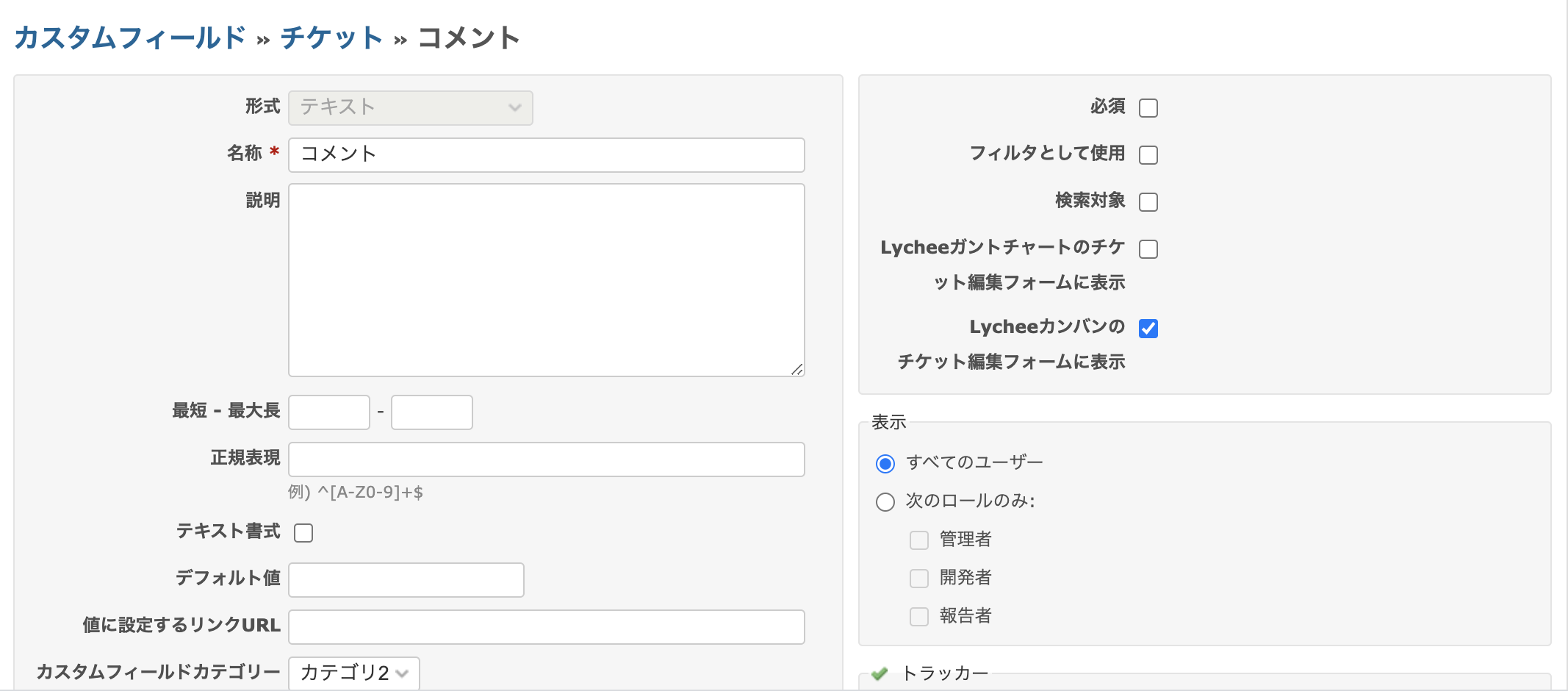This screenshot has height=694, width=1568.
Task: Click the maximum length input box
Action: pyautogui.click(x=432, y=412)
